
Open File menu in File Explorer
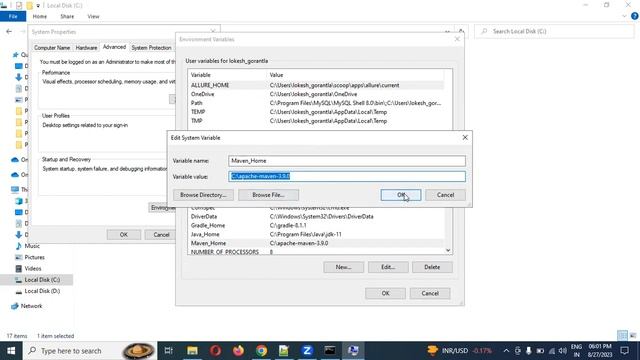point(13,16)
